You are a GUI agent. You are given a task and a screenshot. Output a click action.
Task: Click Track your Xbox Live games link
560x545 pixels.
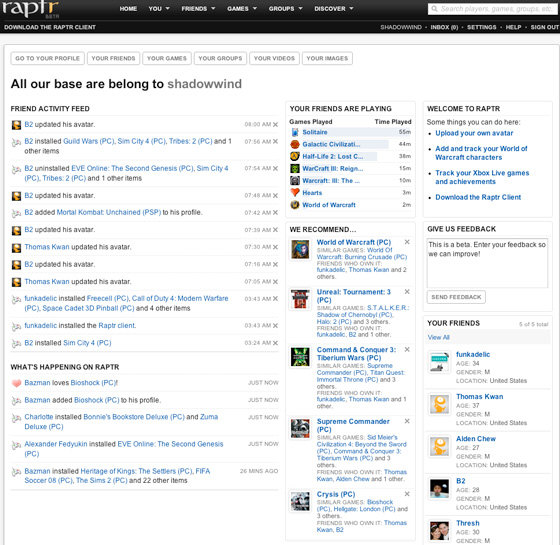(x=482, y=177)
